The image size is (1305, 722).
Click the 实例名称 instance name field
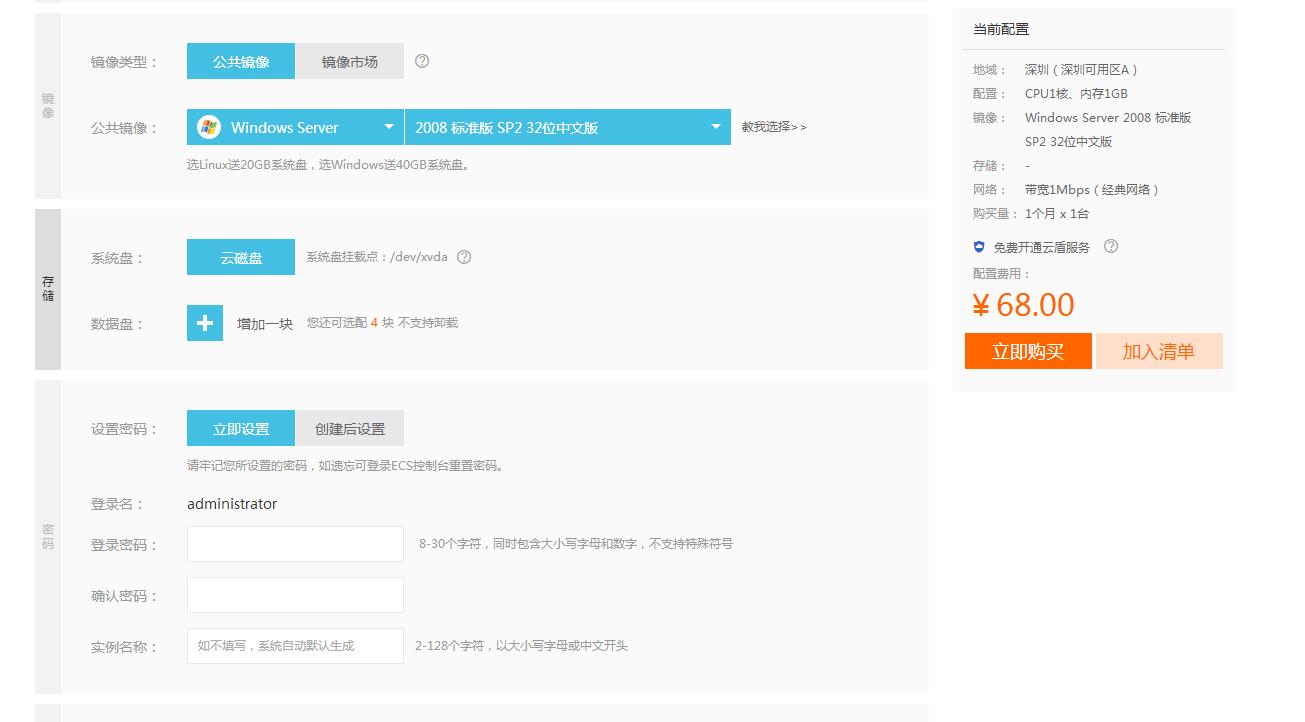[x=294, y=645]
